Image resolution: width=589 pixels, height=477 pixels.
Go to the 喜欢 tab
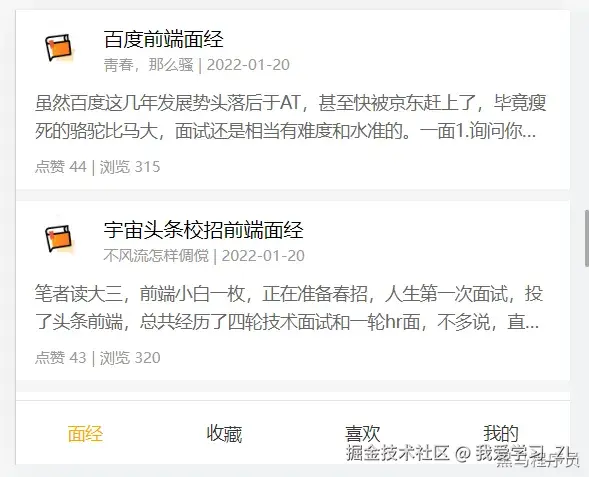click(x=362, y=433)
